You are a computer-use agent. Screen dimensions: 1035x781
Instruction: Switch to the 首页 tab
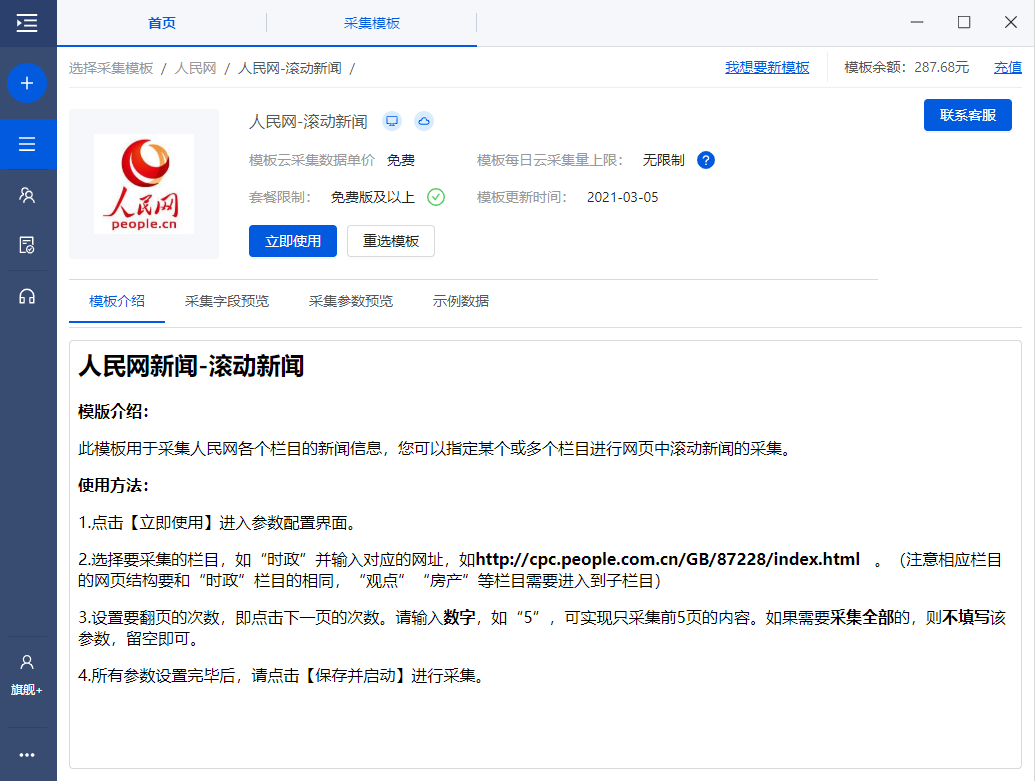pos(162,23)
